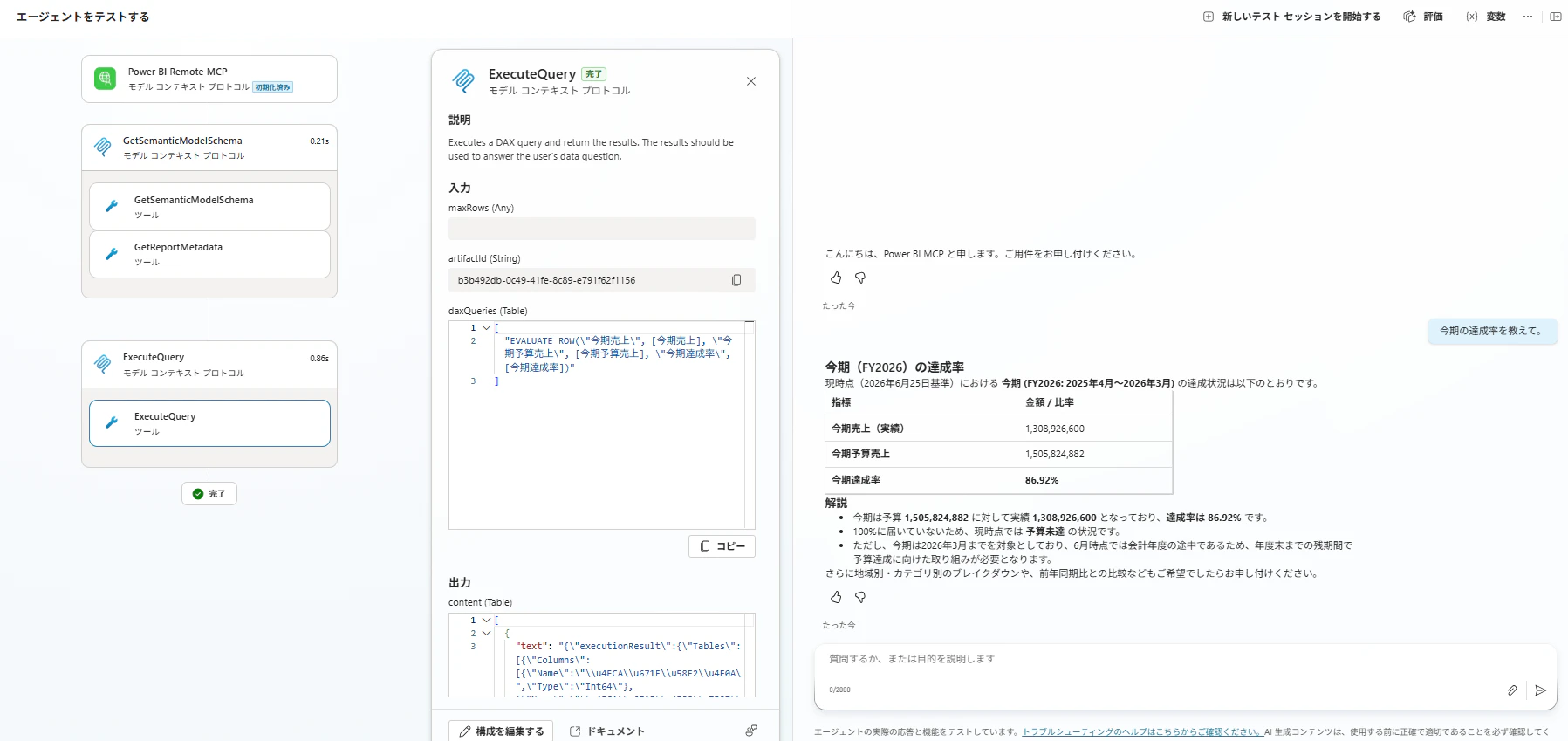
Task: Dislike the greeting message with thumbs down
Action: tap(860, 278)
